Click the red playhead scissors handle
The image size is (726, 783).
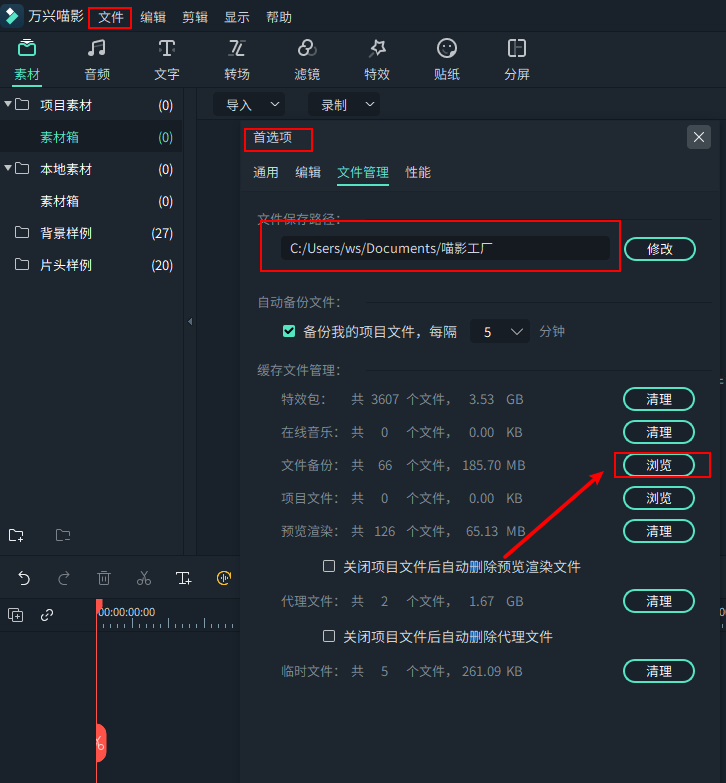coord(100,743)
